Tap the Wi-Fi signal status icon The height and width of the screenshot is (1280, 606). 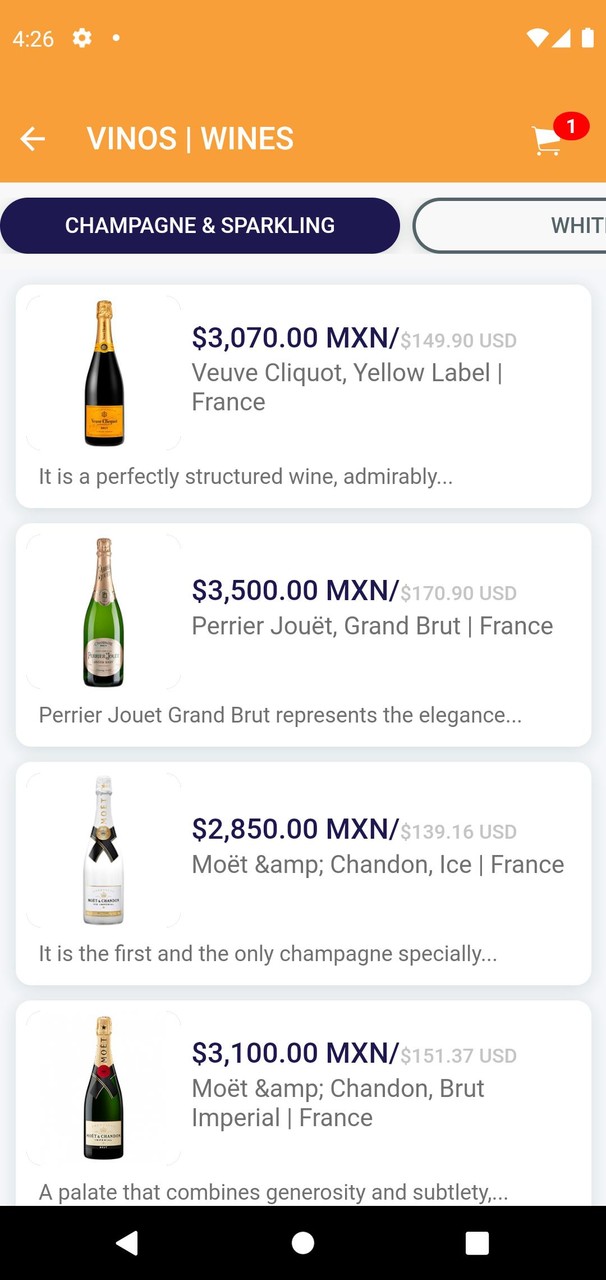tap(538, 38)
